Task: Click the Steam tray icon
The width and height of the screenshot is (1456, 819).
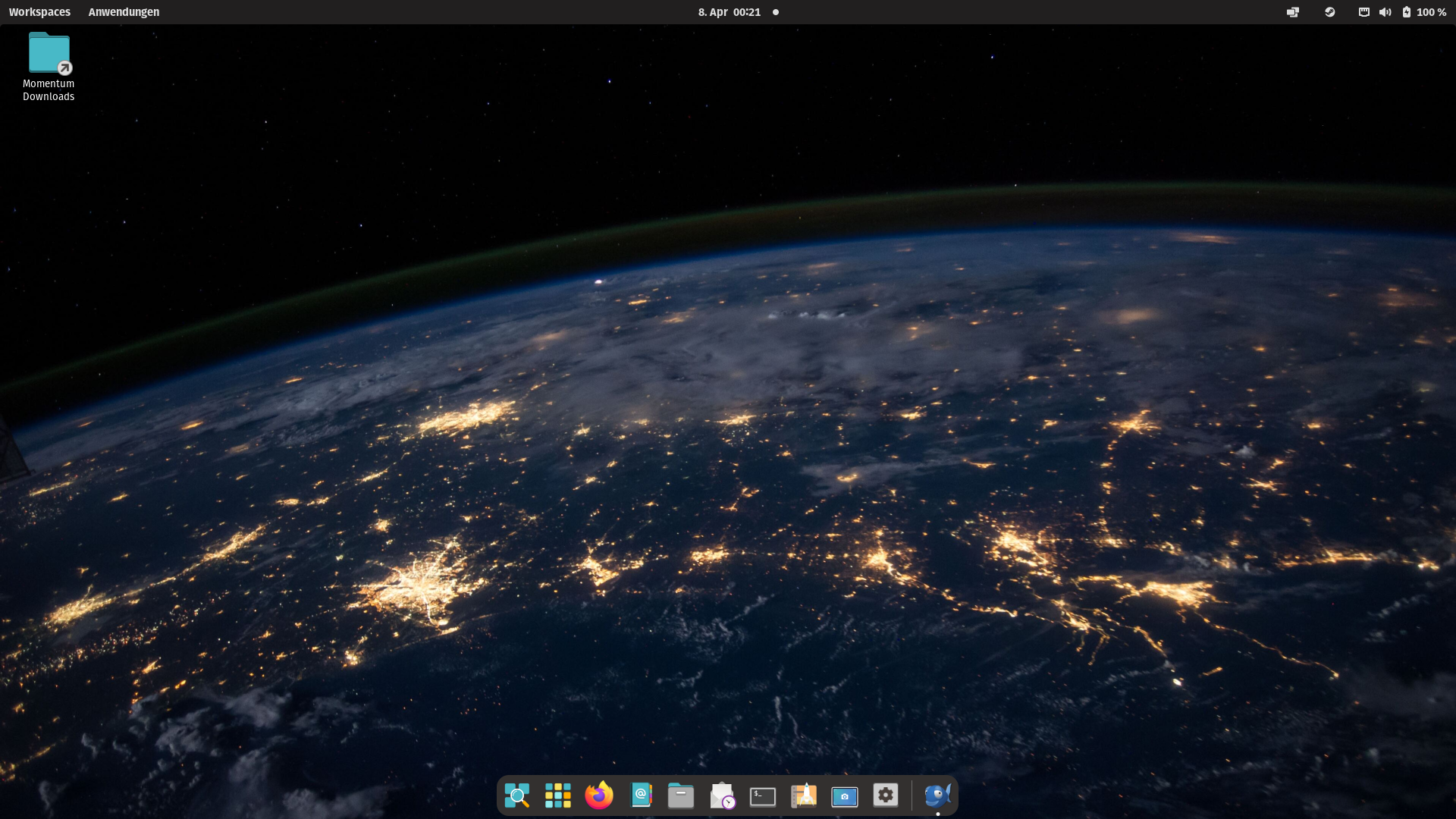Action: 1329,12
